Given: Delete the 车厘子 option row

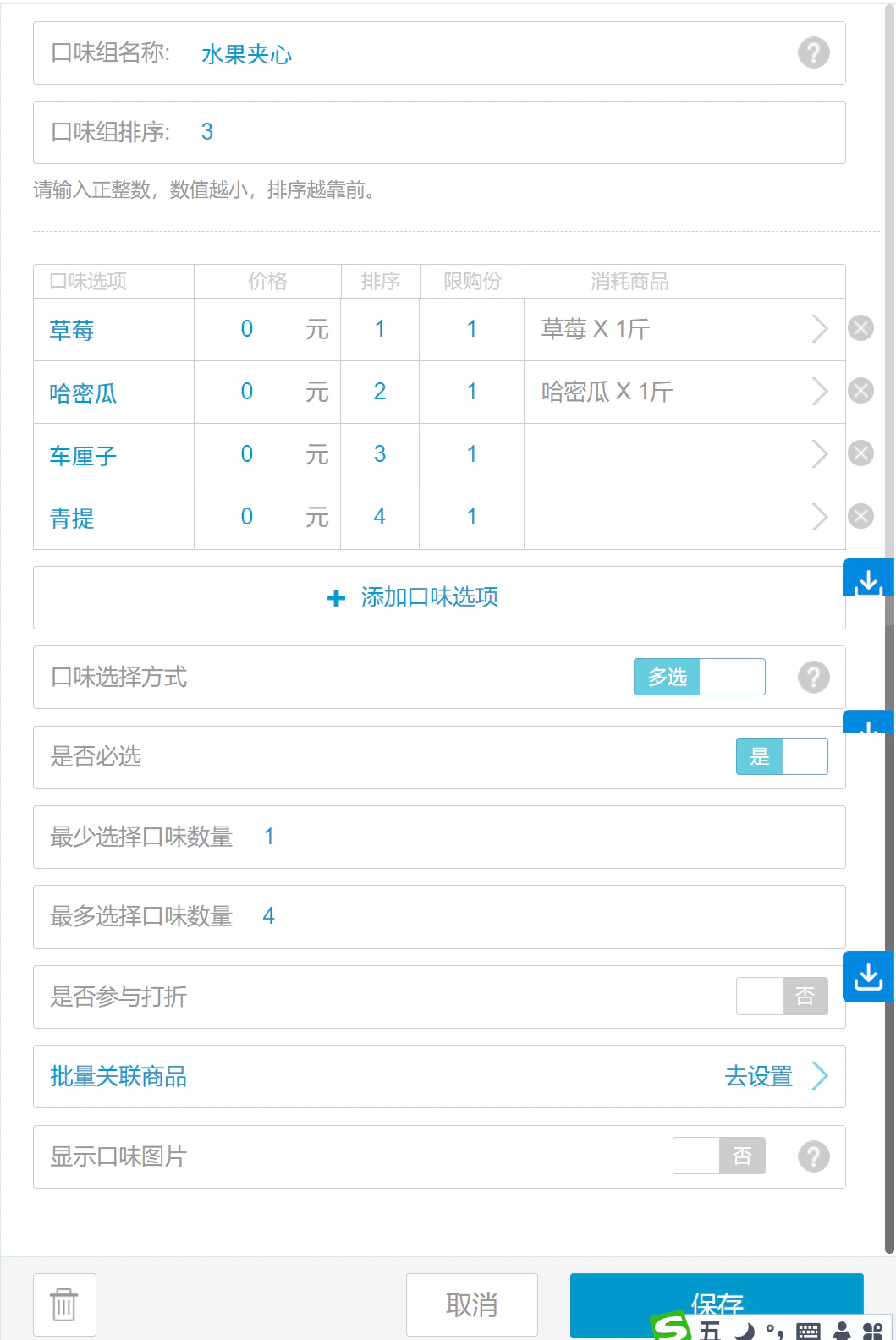Looking at the screenshot, I should coord(860,453).
